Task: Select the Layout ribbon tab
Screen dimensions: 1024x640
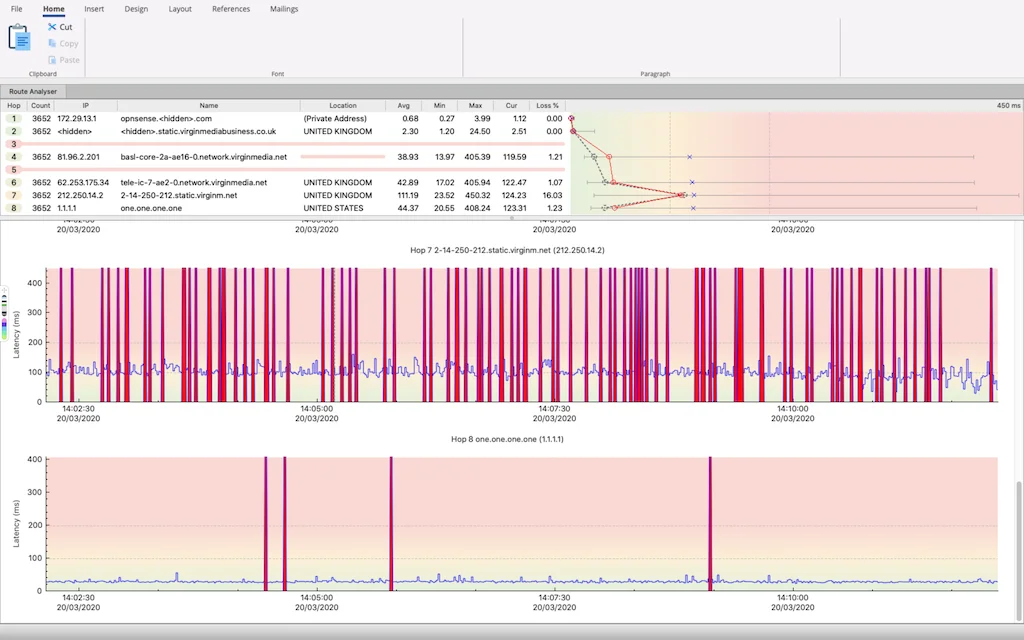Action: pyautogui.click(x=180, y=8)
